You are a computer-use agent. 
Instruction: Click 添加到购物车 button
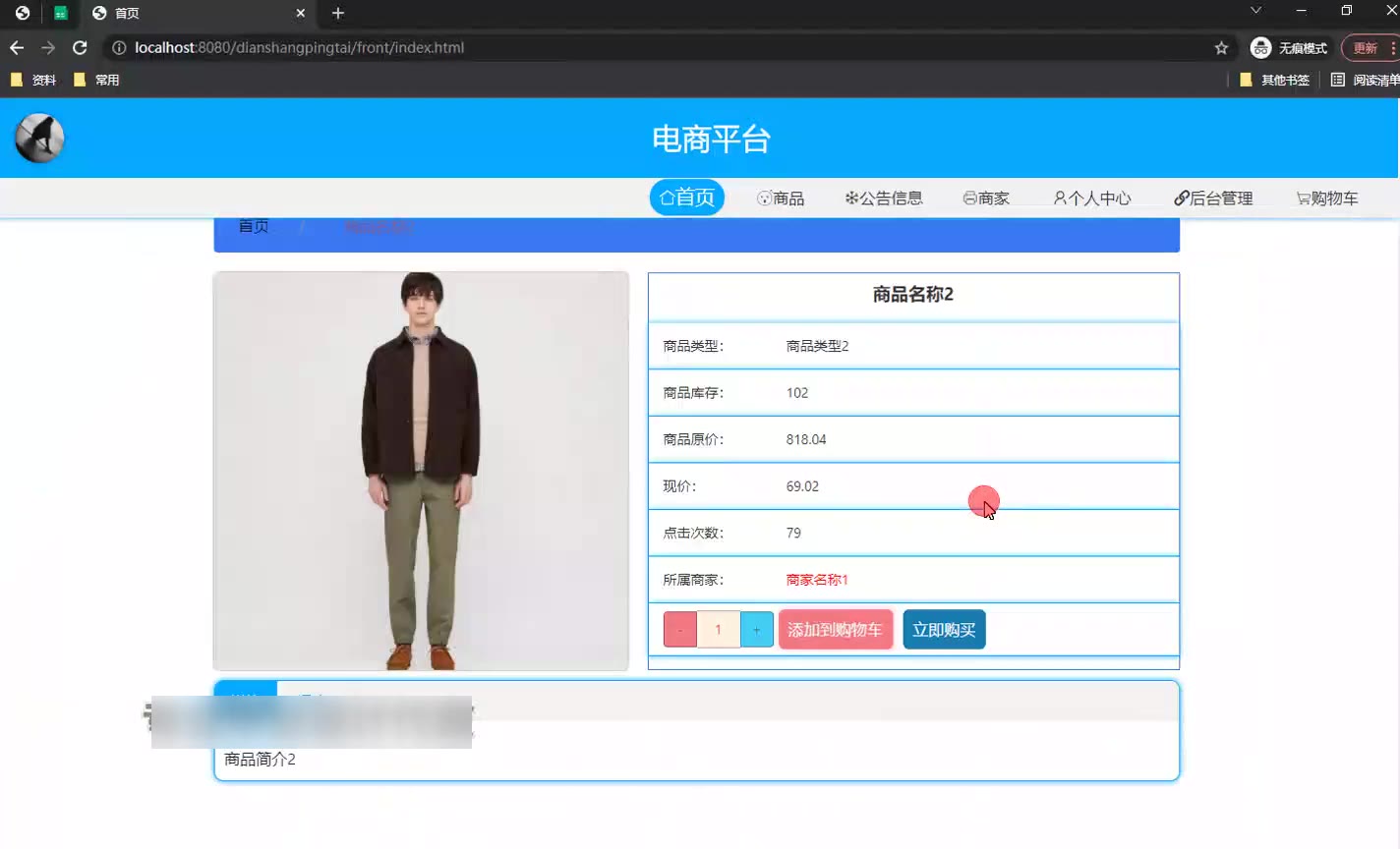point(835,630)
